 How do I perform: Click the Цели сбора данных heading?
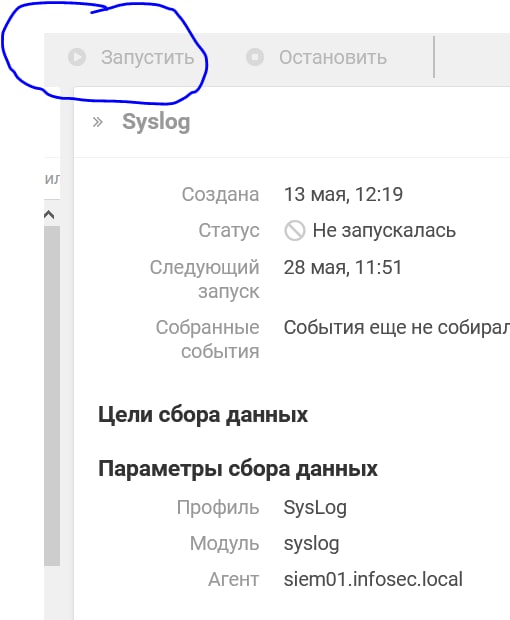(203, 415)
